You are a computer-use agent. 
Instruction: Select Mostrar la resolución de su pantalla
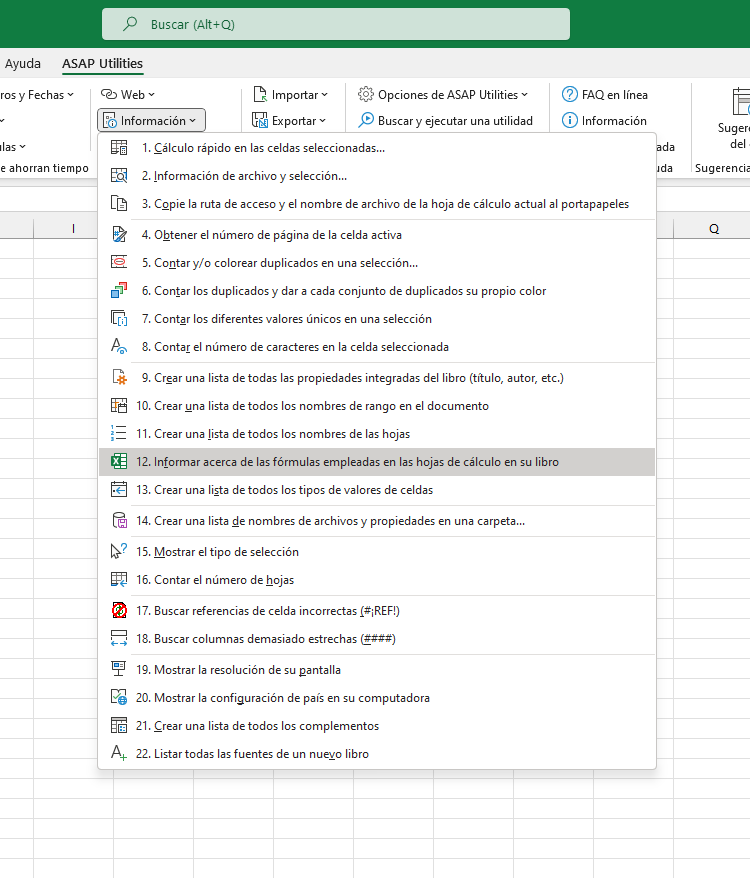pos(377,670)
